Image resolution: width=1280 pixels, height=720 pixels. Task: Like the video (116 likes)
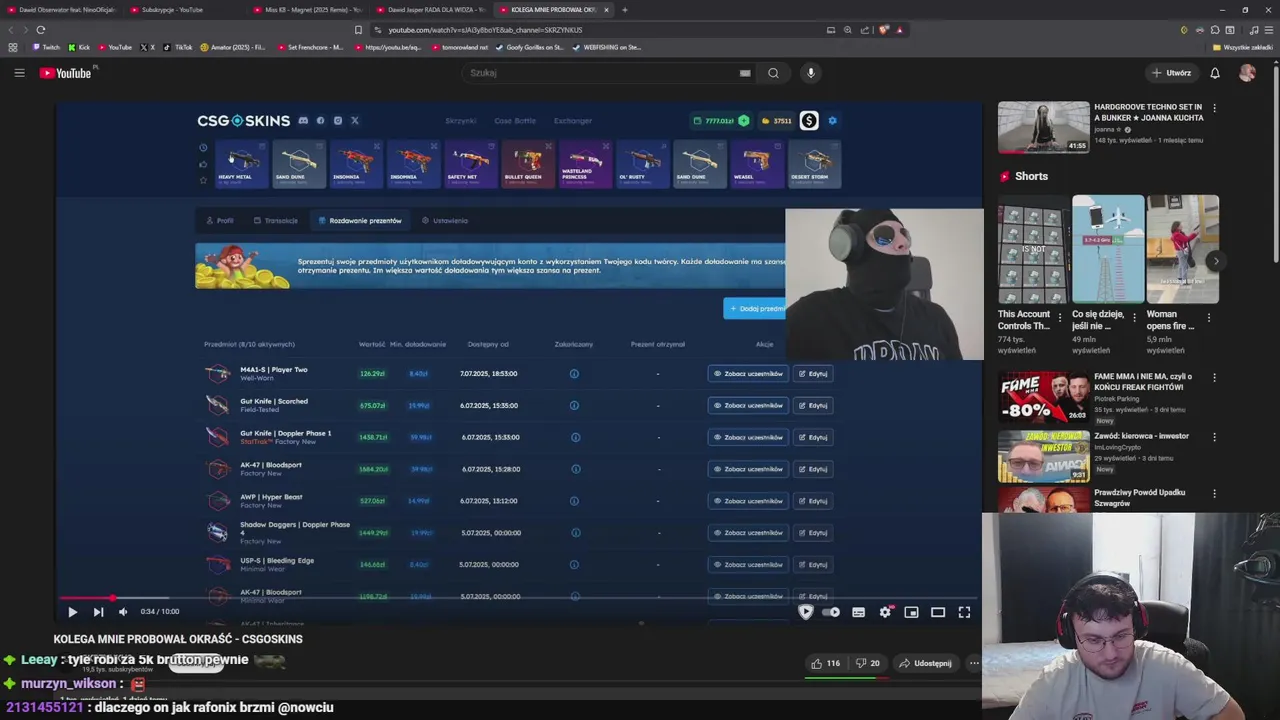pos(825,663)
